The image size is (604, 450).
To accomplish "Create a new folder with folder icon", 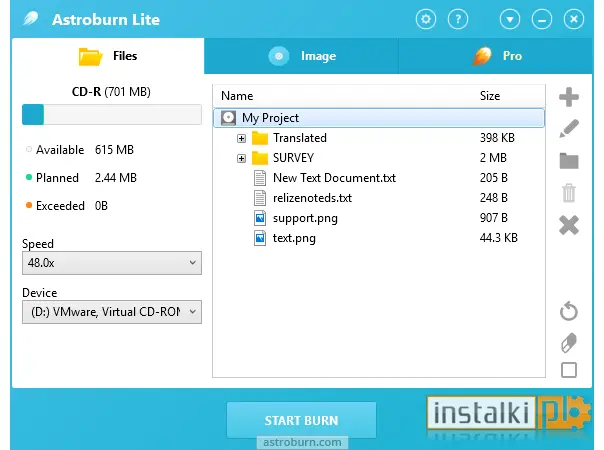I will [569, 161].
